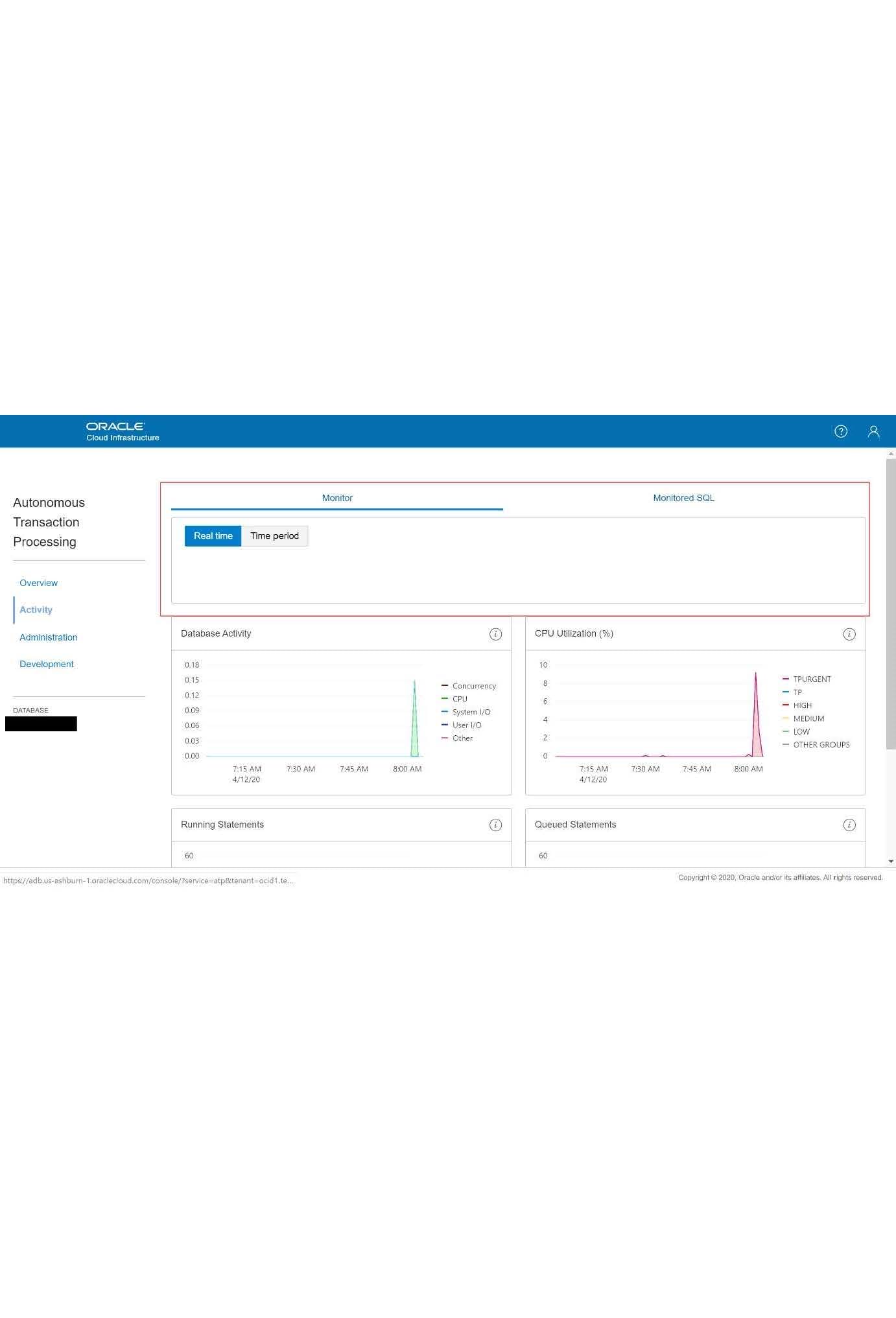The width and height of the screenshot is (896, 1318).
Task: Click the page's vertical scrollbar thumb
Action: point(891,603)
